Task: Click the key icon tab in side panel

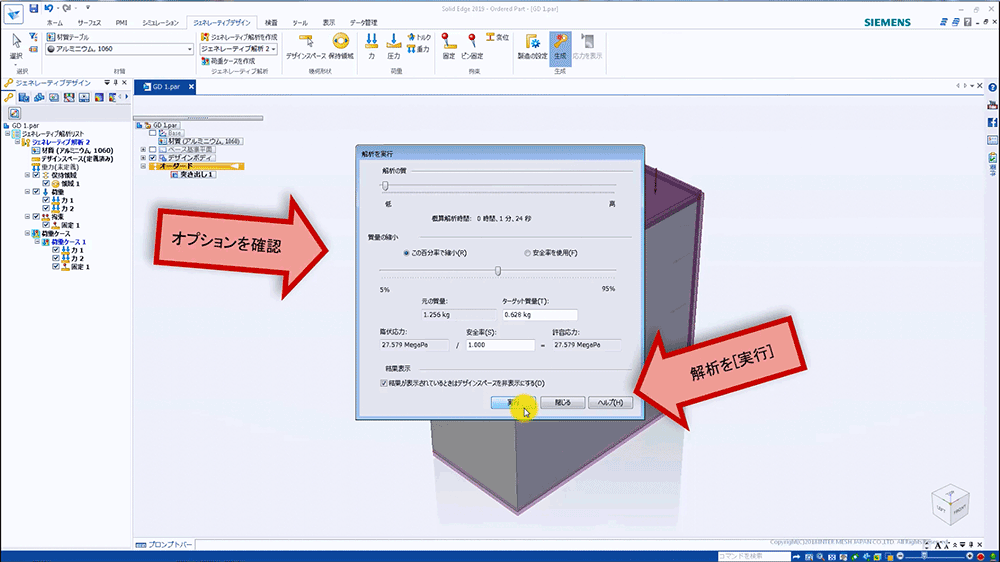Action: click(9, 98)
